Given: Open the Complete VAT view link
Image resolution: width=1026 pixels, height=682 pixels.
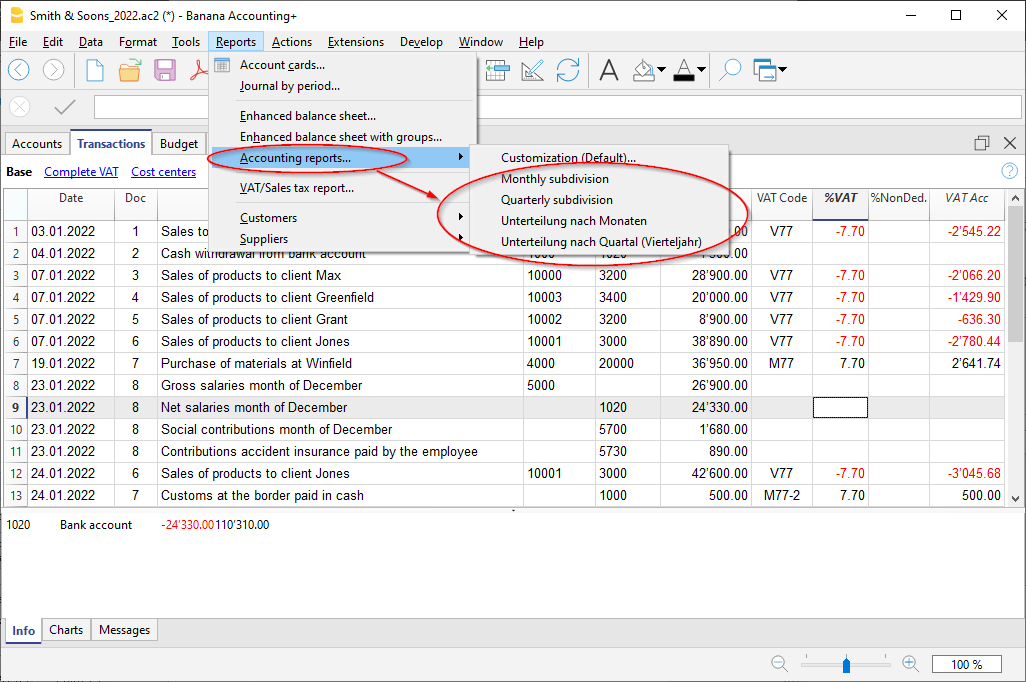Looking at the screenshot, I should pos(81,172).
